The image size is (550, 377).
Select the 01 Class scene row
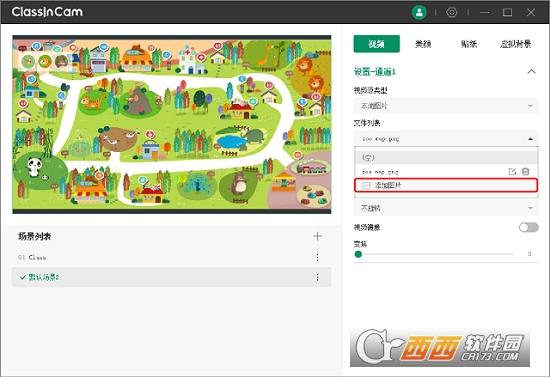(172, 257)
